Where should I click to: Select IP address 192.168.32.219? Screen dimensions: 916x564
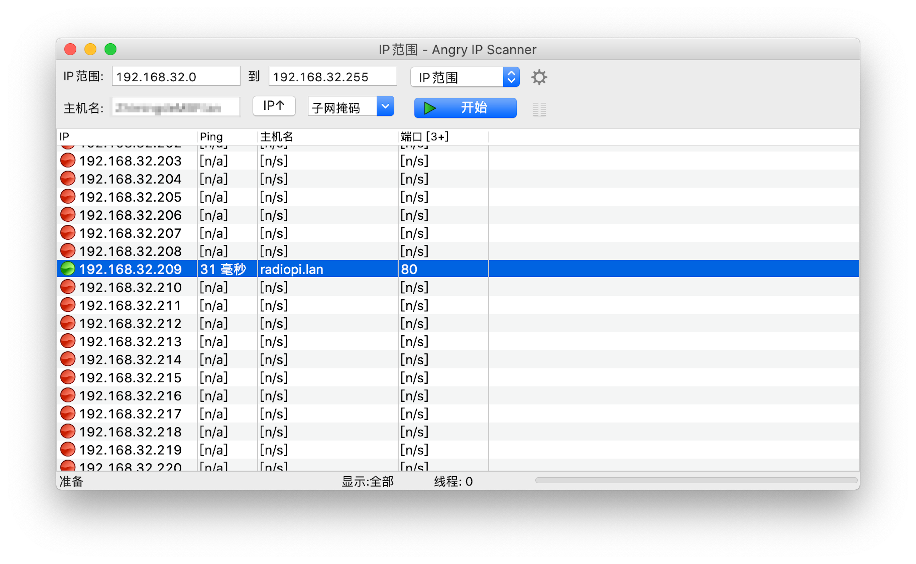130,451
